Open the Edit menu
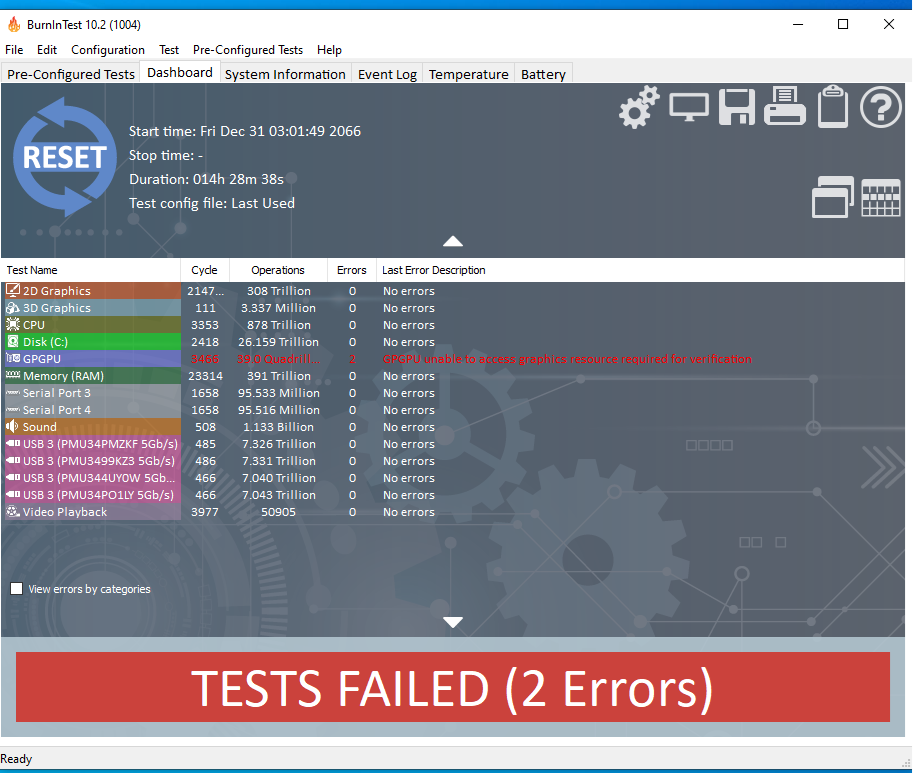913x774 pixels. [x=47, y=50]
